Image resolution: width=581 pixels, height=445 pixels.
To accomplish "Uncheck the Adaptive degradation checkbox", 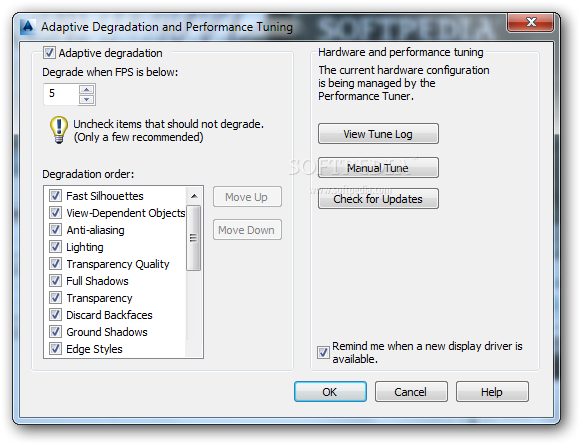I will [49, 53].
